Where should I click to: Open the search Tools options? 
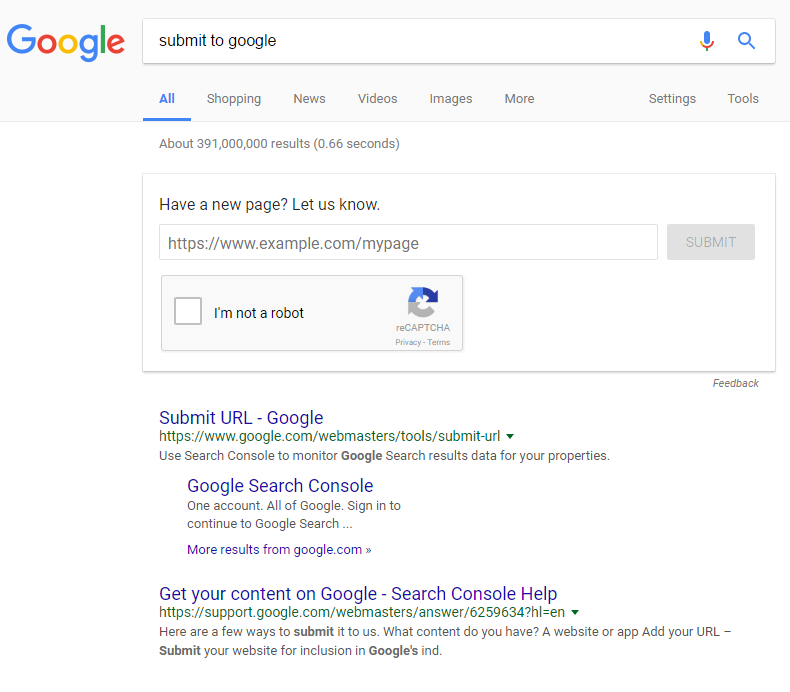743,99
